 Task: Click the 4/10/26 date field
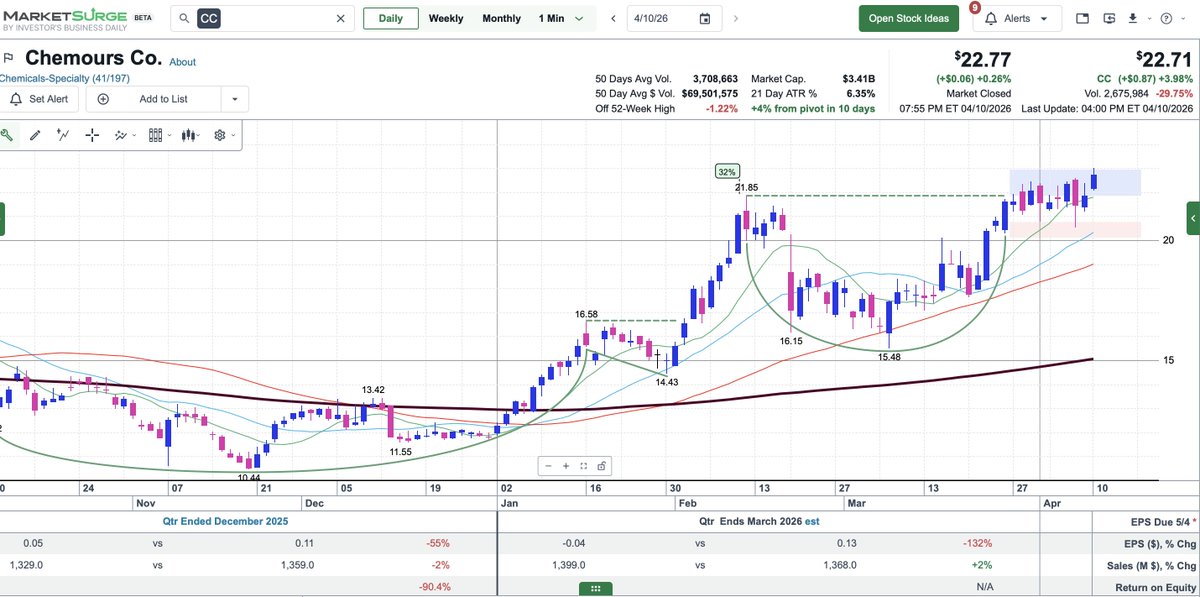675,18
